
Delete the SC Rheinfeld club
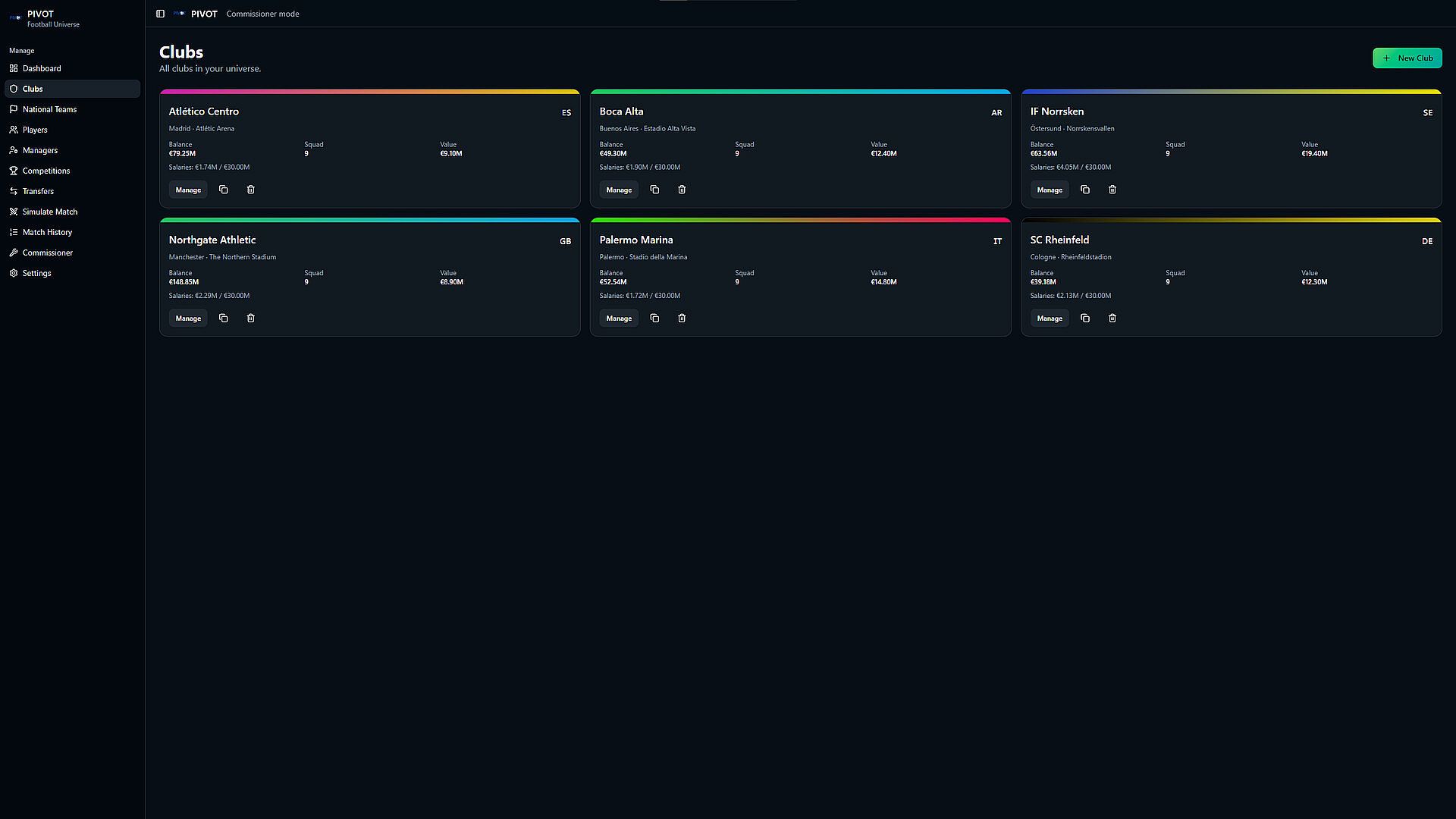(1112, 318)
